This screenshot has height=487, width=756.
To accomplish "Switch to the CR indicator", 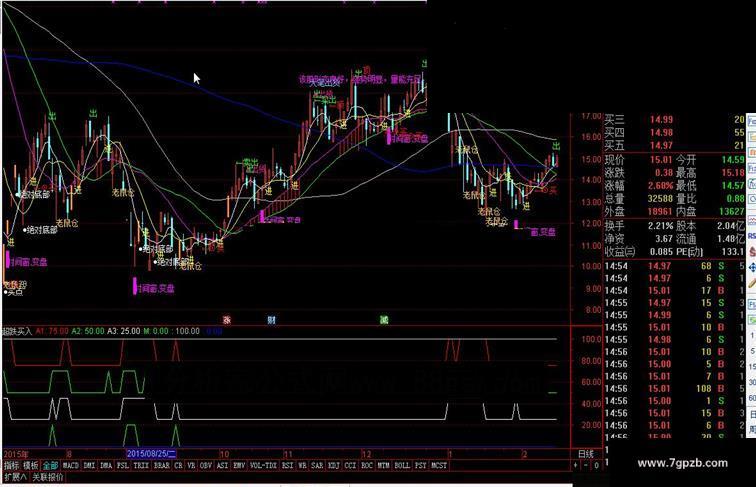I will click(178, 466).
